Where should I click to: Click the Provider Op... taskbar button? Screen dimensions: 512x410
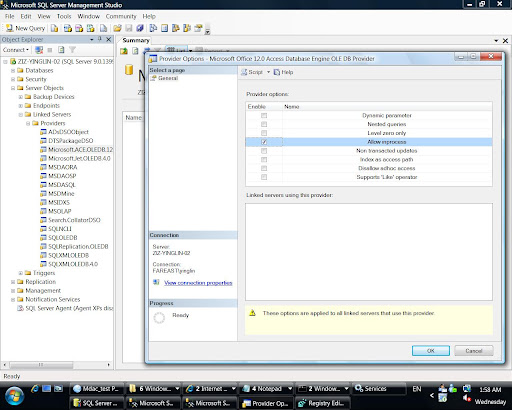point(267,403)
